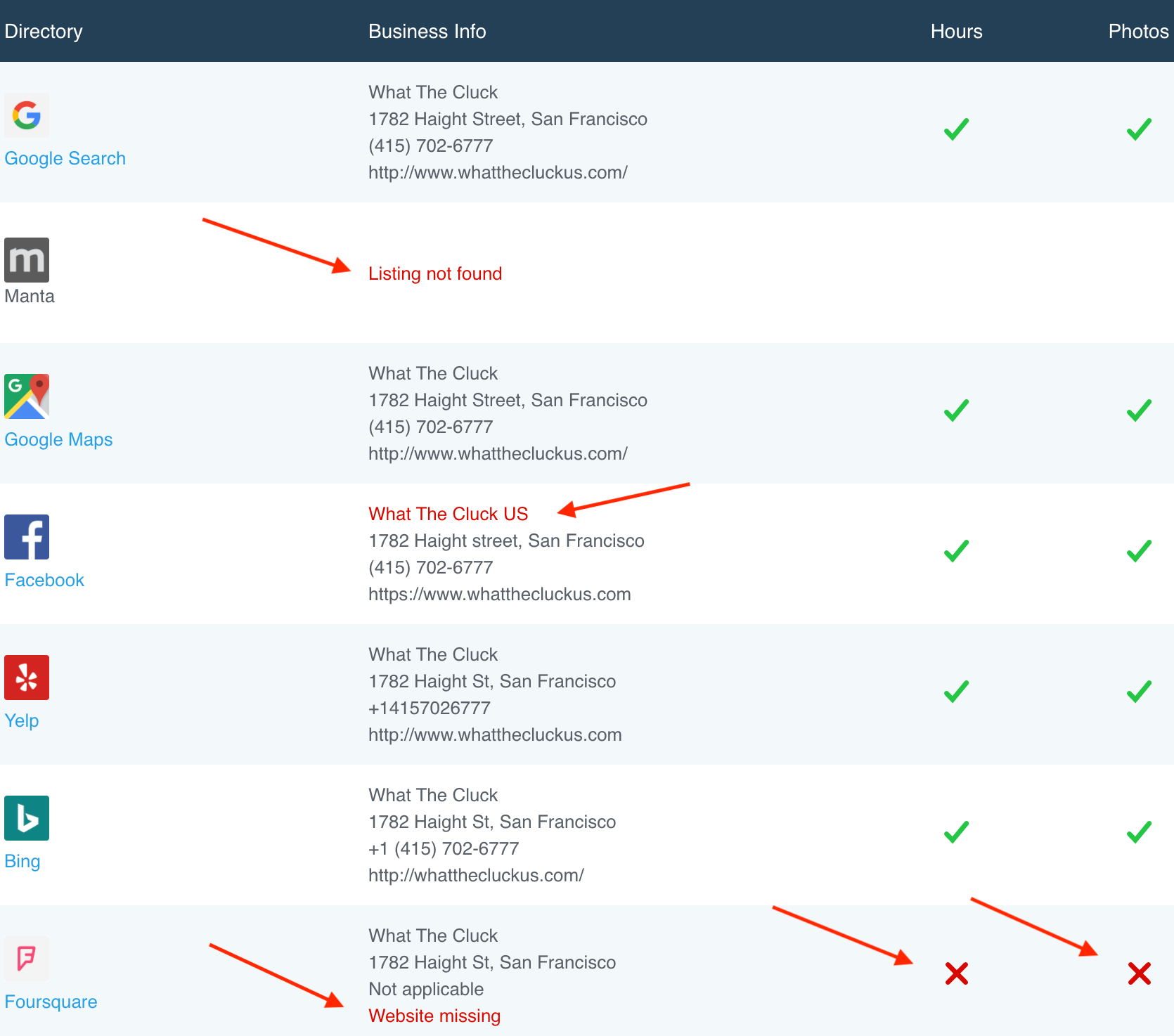Click the Yelp logo icon
The image size is (1174, 1036).
tap(27, 678)
